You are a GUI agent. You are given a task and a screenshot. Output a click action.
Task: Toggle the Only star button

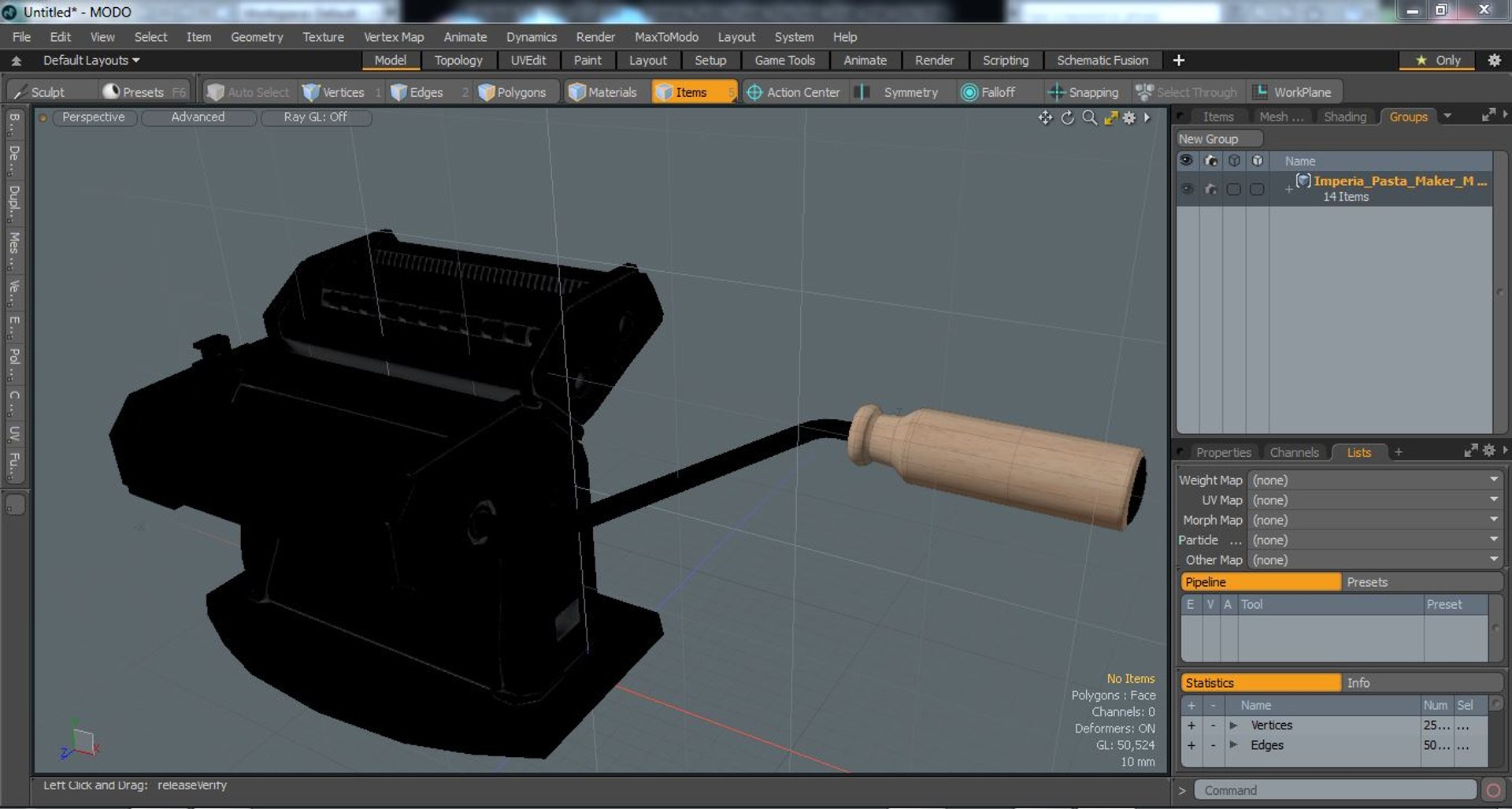(1437, 61)
